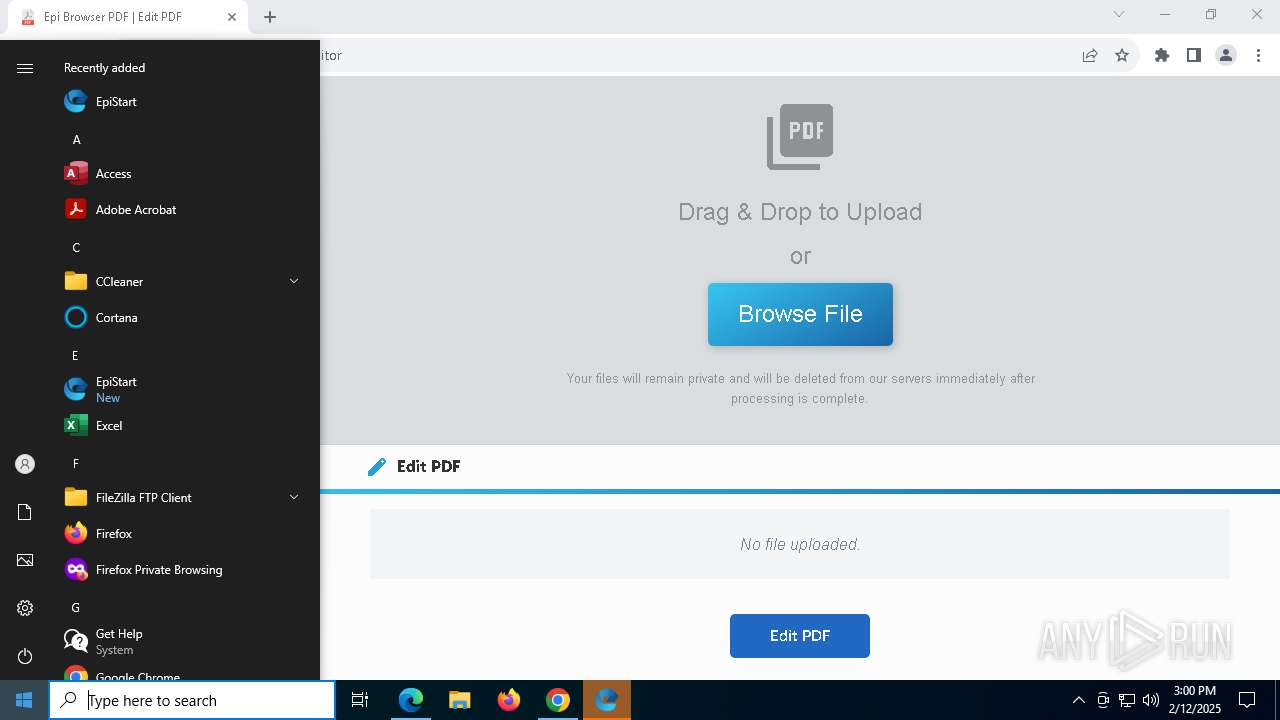This screenshot has height=720, width=1280.
Task: Expand the CCleaner folder chevron
Action: point(294,281)
